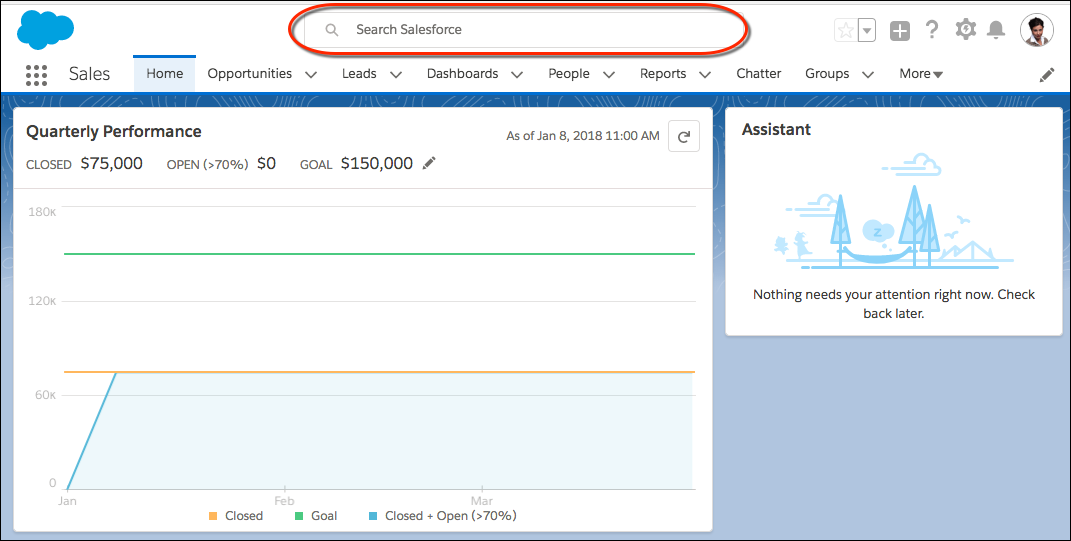1071x541 pixels.
Task: Click the Mar label on the chart axis
Action: coord(482,501)
